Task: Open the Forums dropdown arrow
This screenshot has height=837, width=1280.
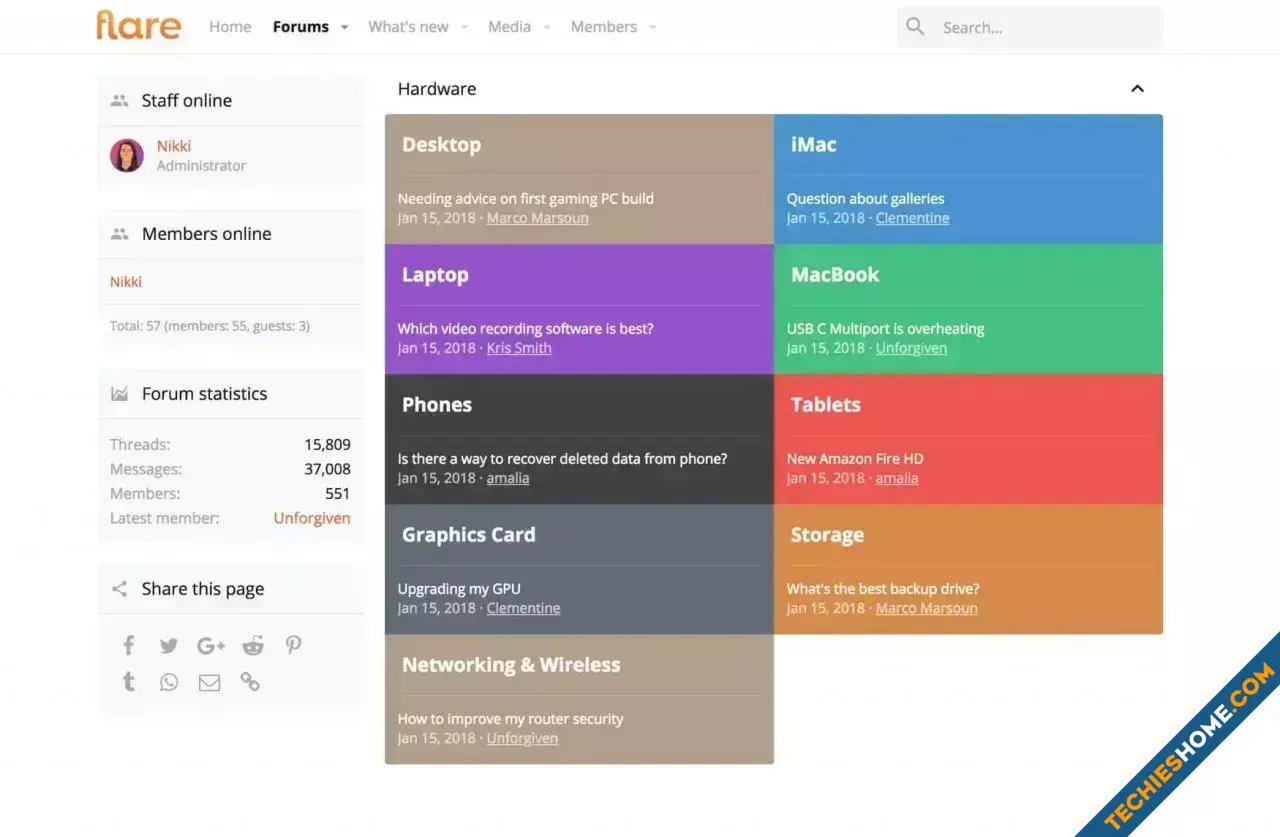Action: tap(344, 28)
